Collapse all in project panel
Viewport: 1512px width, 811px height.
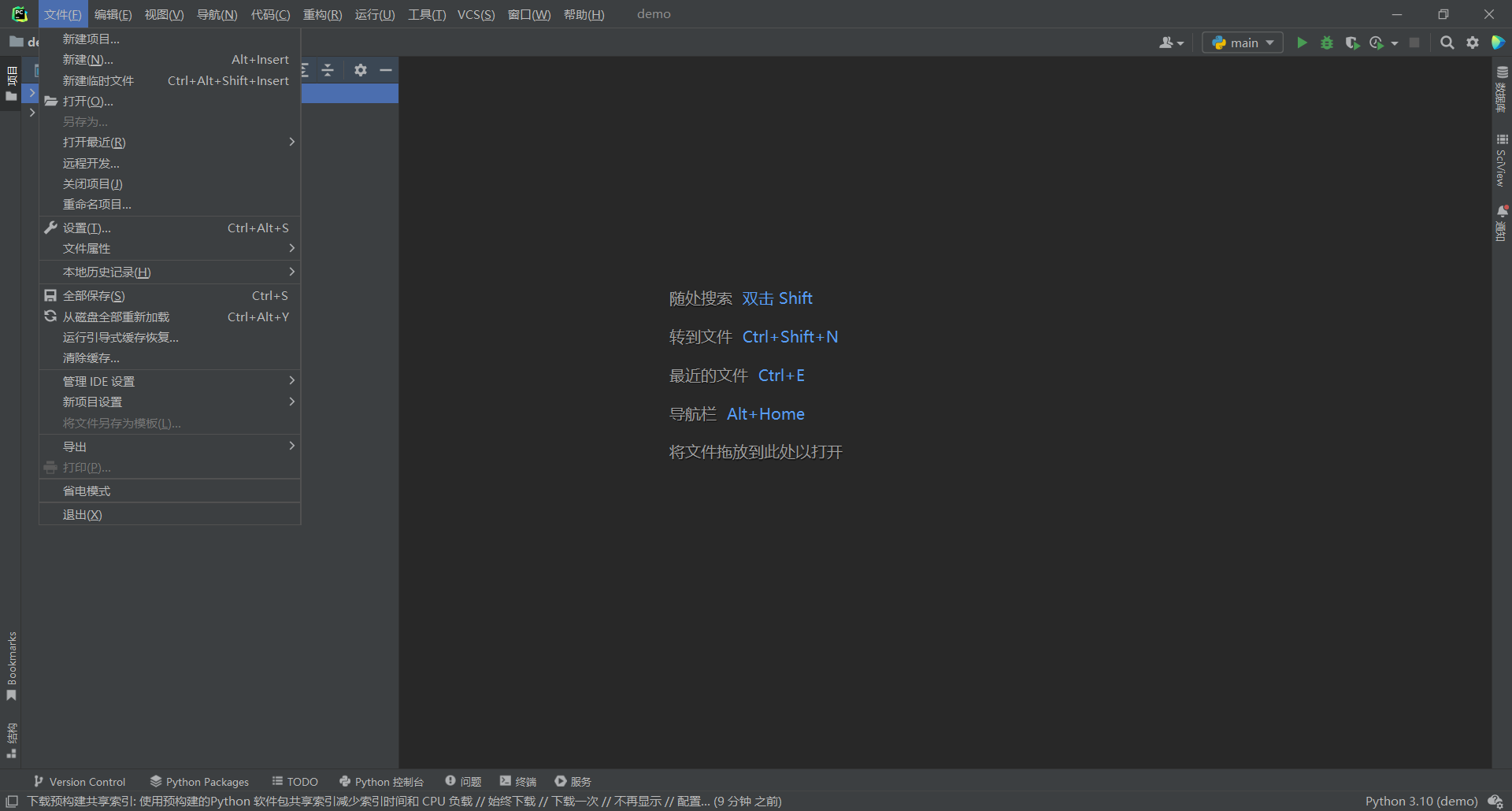point(328,70)
